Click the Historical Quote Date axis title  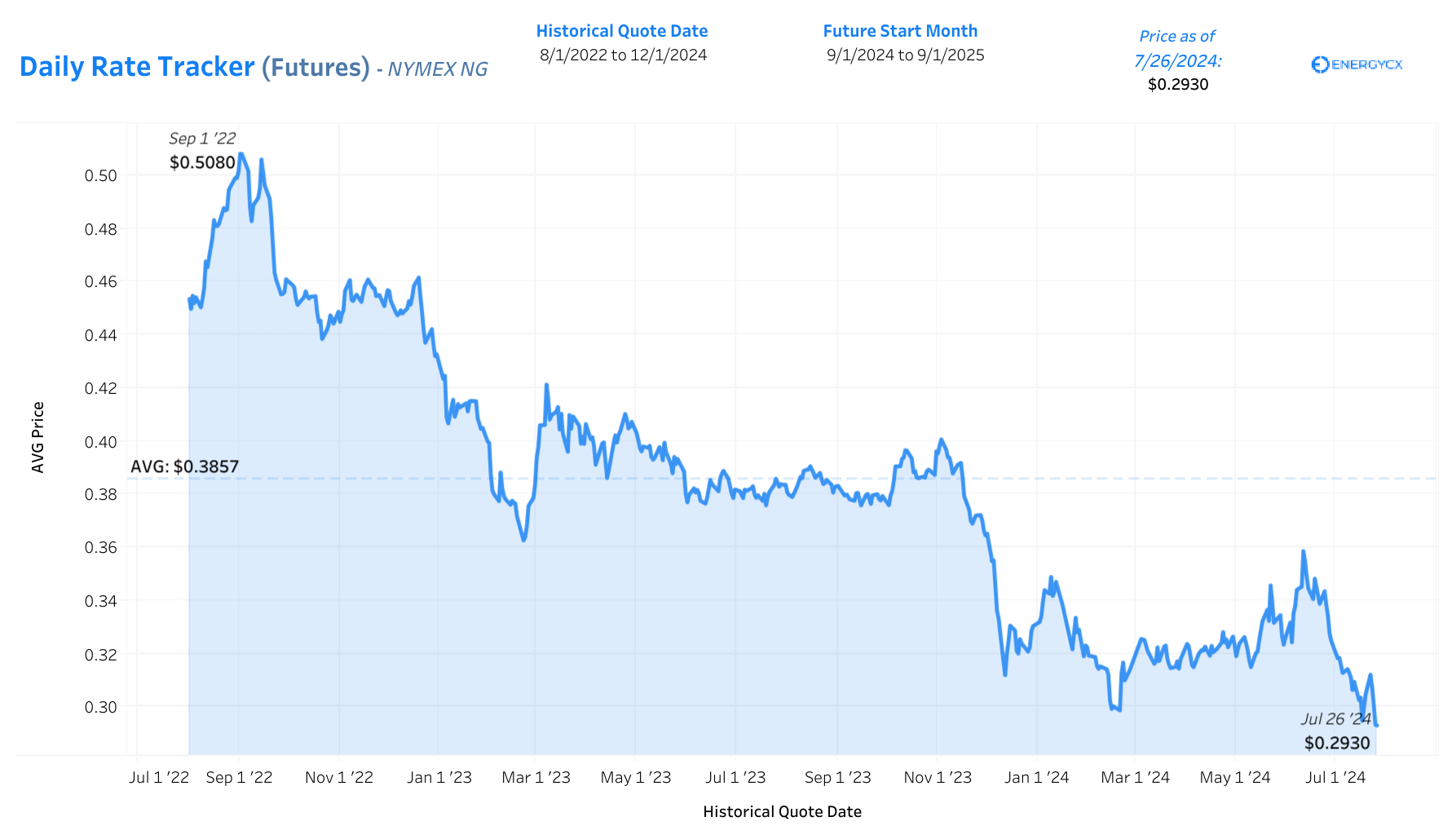pos(782,811)
